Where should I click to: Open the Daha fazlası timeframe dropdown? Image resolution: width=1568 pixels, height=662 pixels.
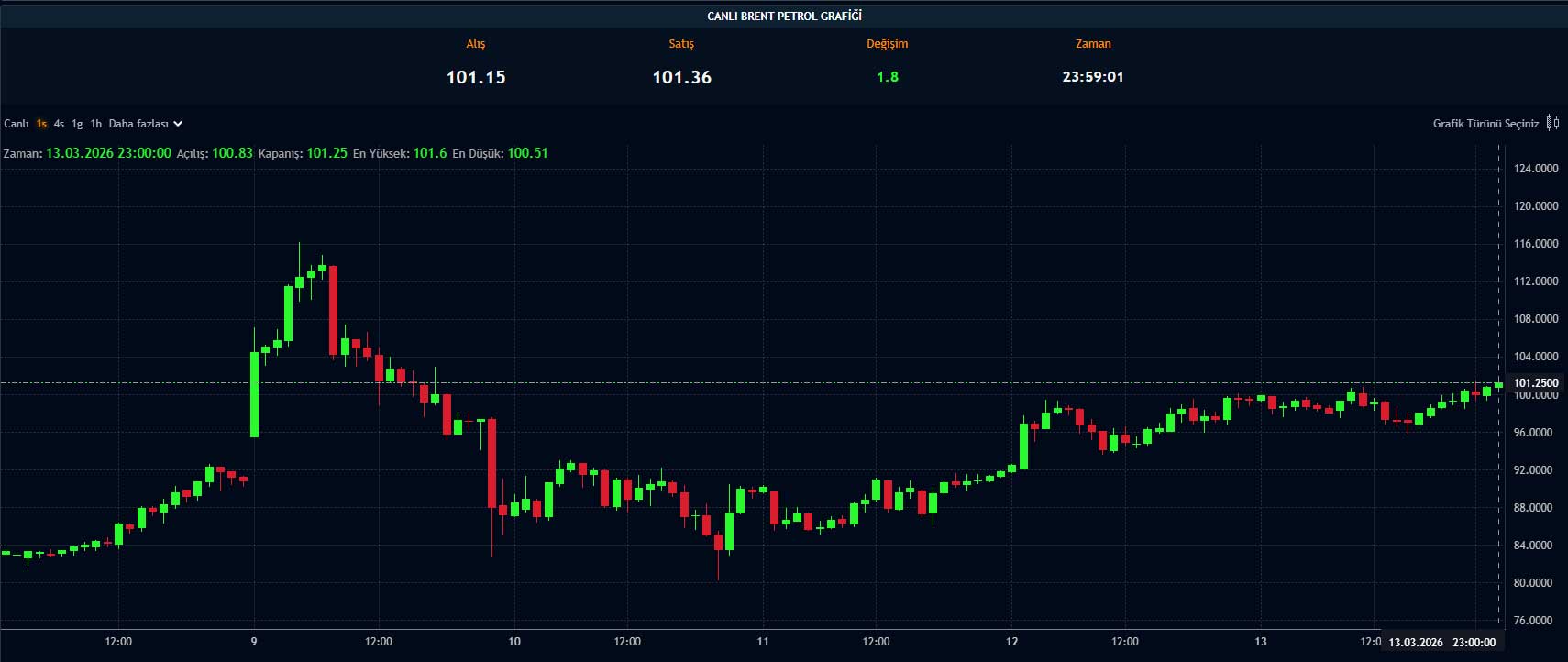click(x=138, y=124)
